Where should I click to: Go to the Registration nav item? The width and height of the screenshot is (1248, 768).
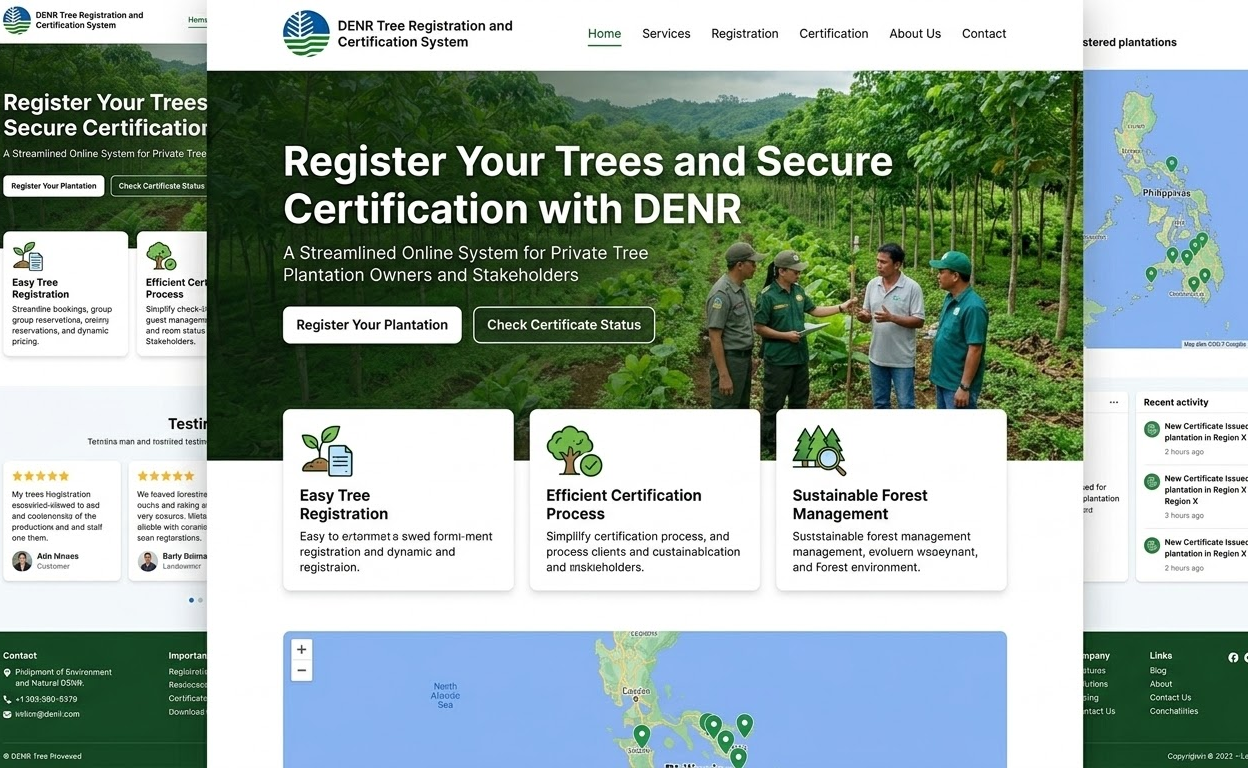pos(745,33)
